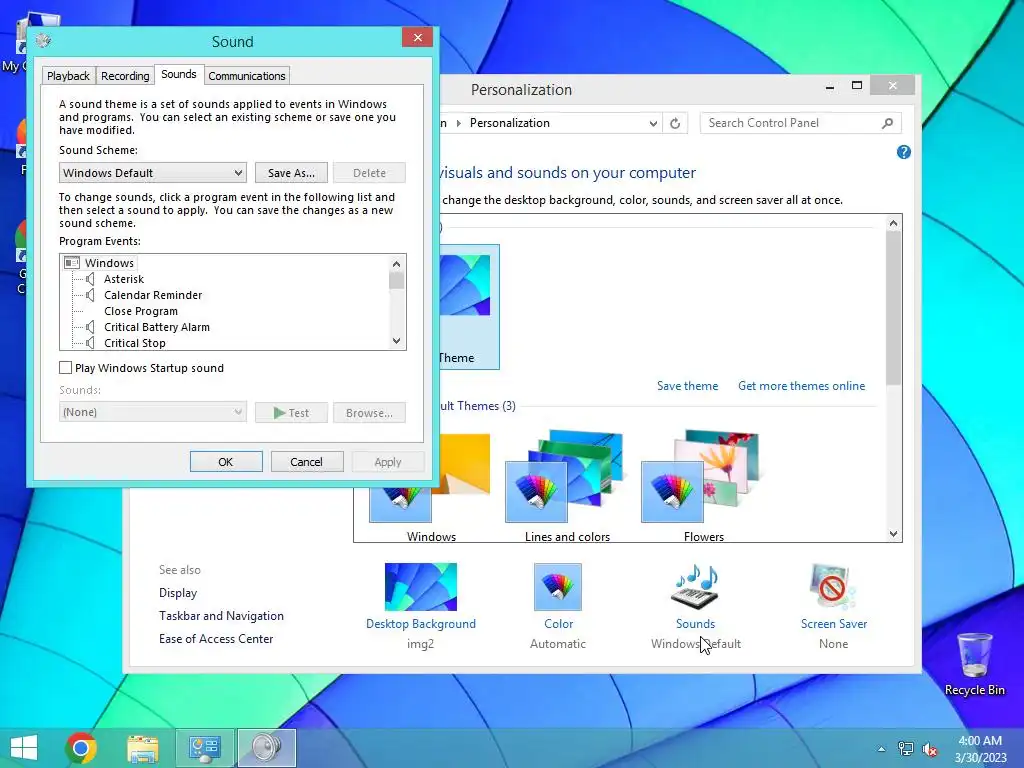Launch Google Chrome from the taskbar
This screenshot has width=1024, height=768.
tap(81, 748)
